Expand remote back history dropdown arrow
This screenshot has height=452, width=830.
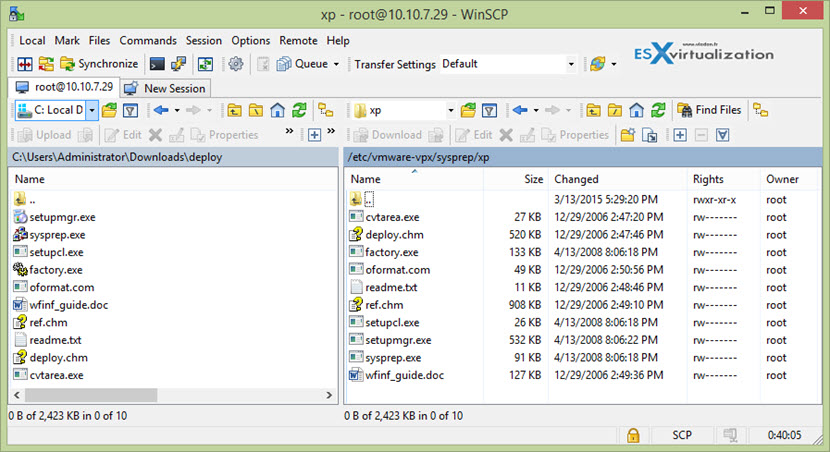tap(536, 110)
